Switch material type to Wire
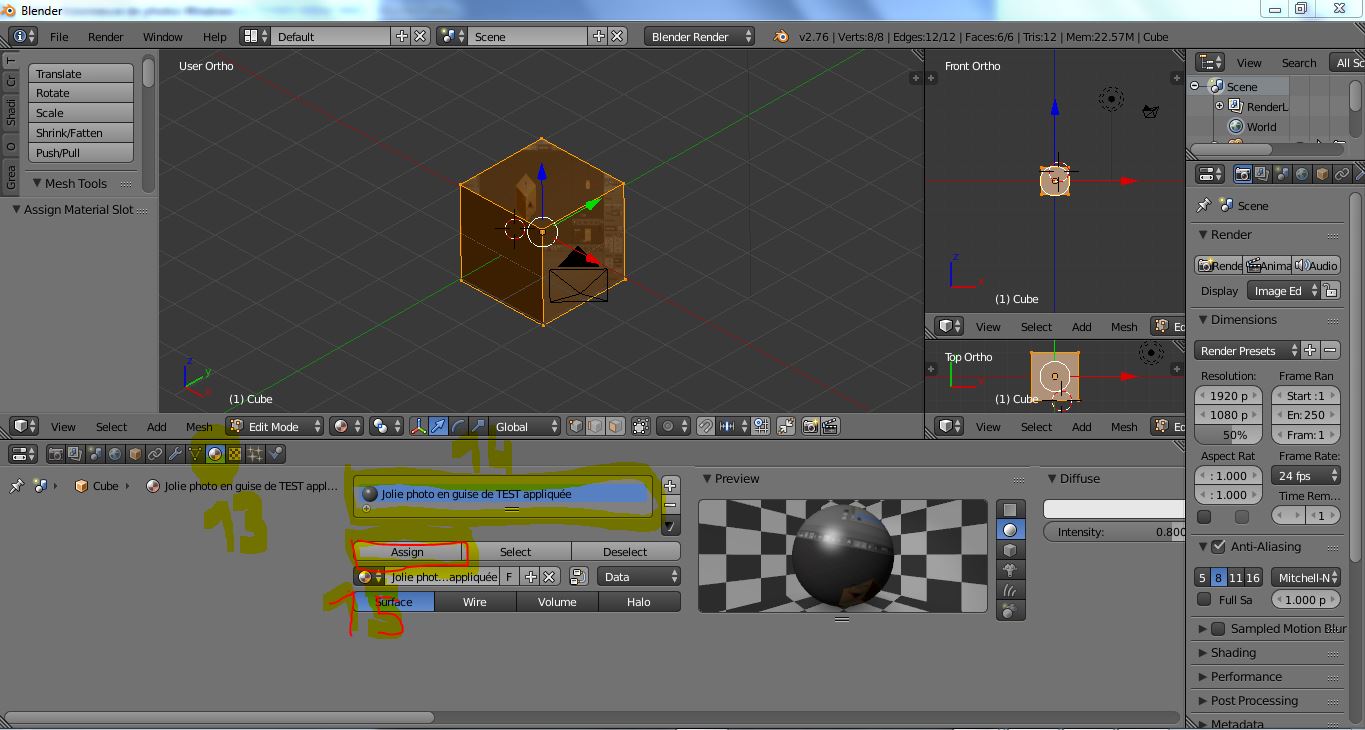Image resolution: width=1365 pixels, height=730 pixels. 475,602
